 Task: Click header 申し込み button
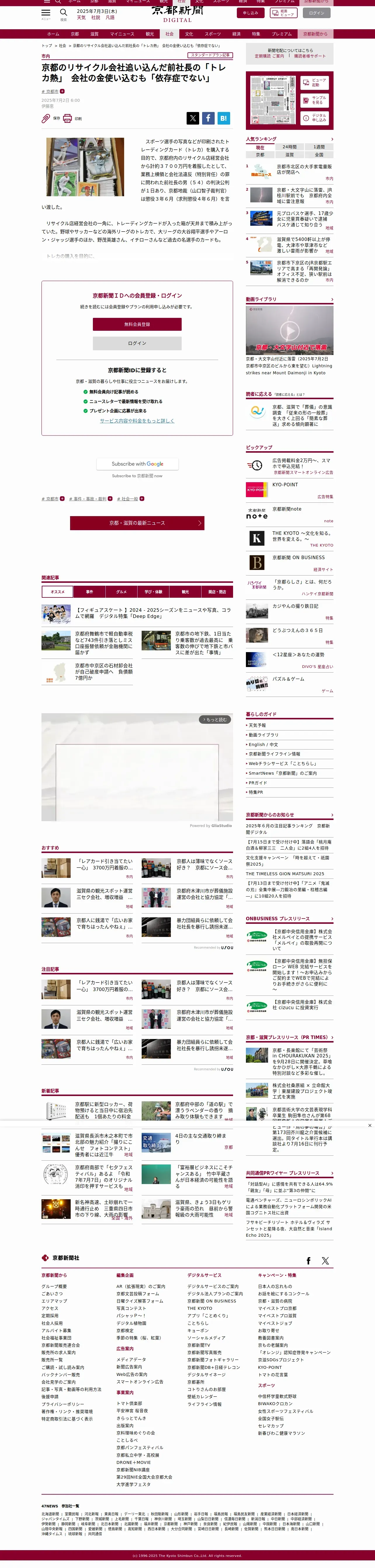coord(250,13)
